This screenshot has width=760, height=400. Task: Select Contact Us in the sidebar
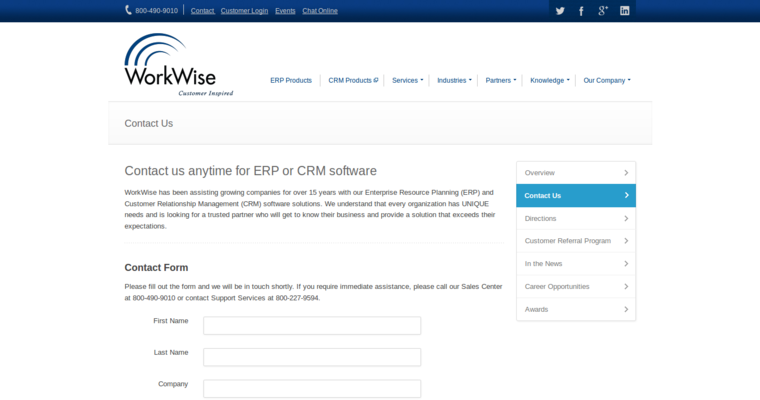[576, 195]
